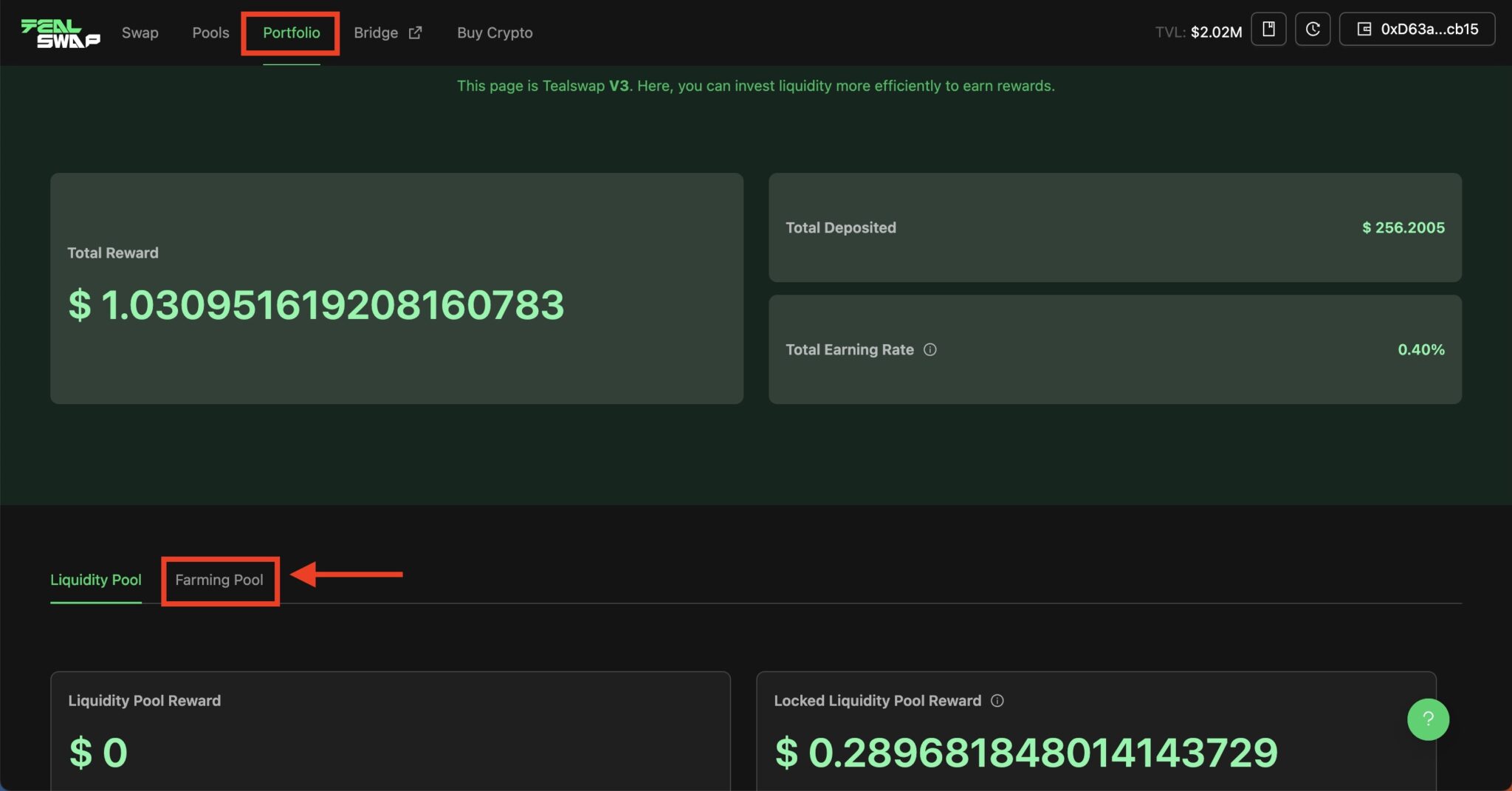This screenshot has height=791, width=1512.
Task: Open the green help bubble in corner
Action: (1429, 719)
